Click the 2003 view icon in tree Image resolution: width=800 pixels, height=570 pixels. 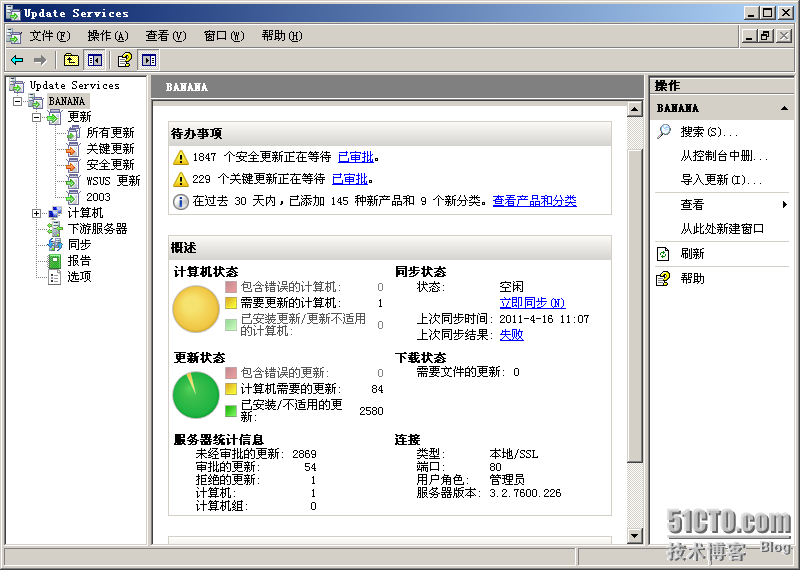pos(73,197)
